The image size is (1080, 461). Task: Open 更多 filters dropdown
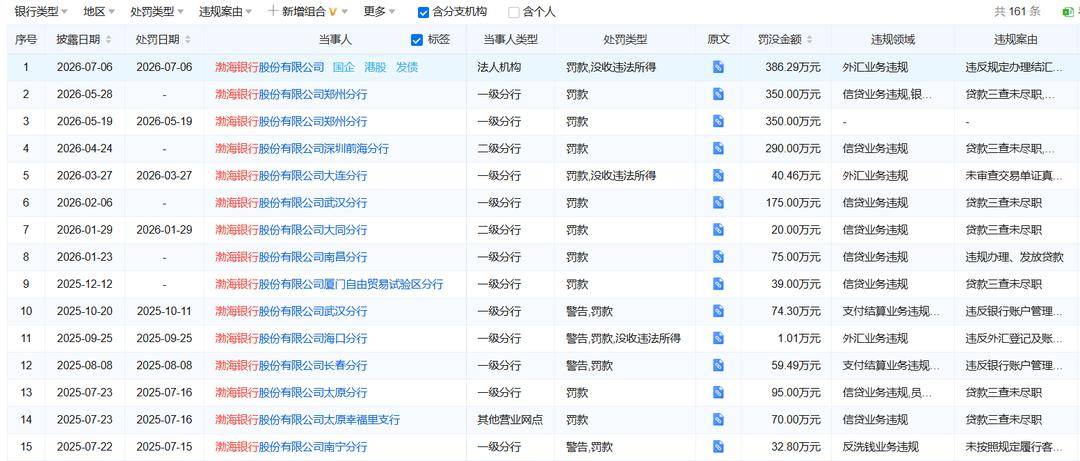[x=380, y=12]
